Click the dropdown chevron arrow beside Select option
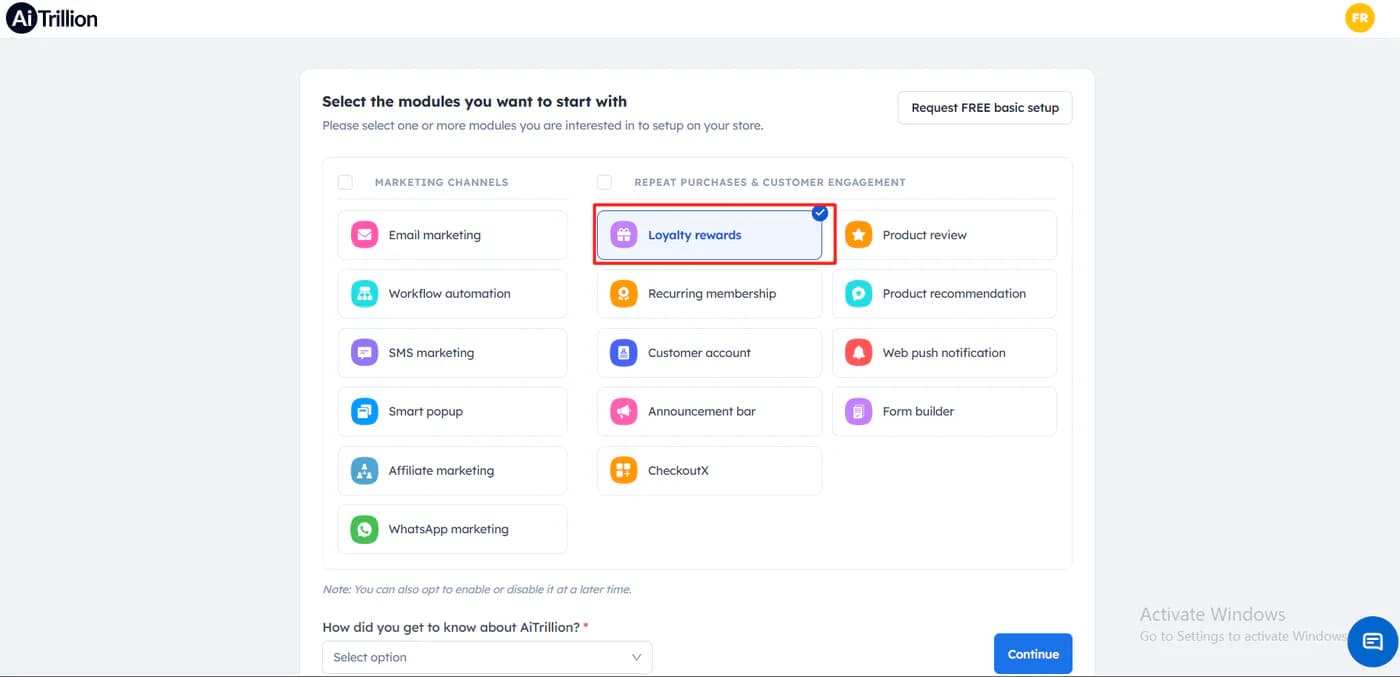 tap(636, 657)
